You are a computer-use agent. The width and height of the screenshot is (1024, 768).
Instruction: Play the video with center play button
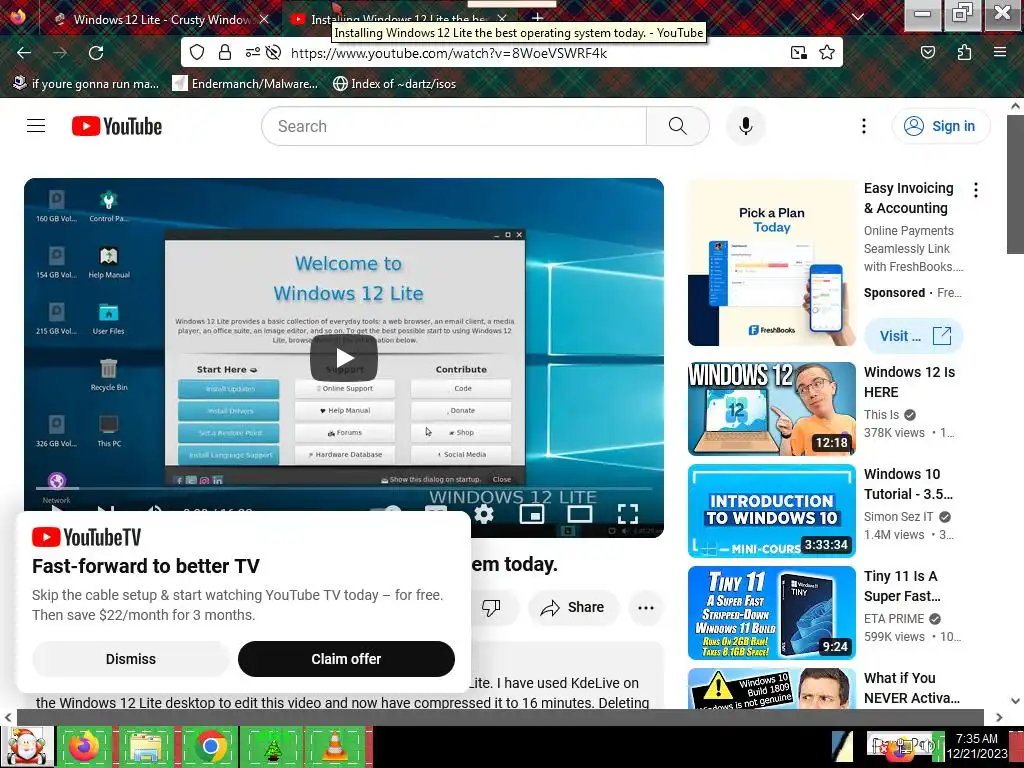[344, 358]
